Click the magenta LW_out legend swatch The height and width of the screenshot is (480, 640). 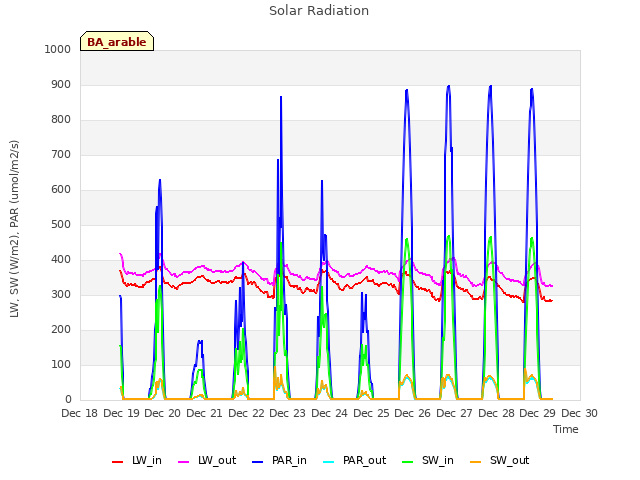tap(184, 462)
